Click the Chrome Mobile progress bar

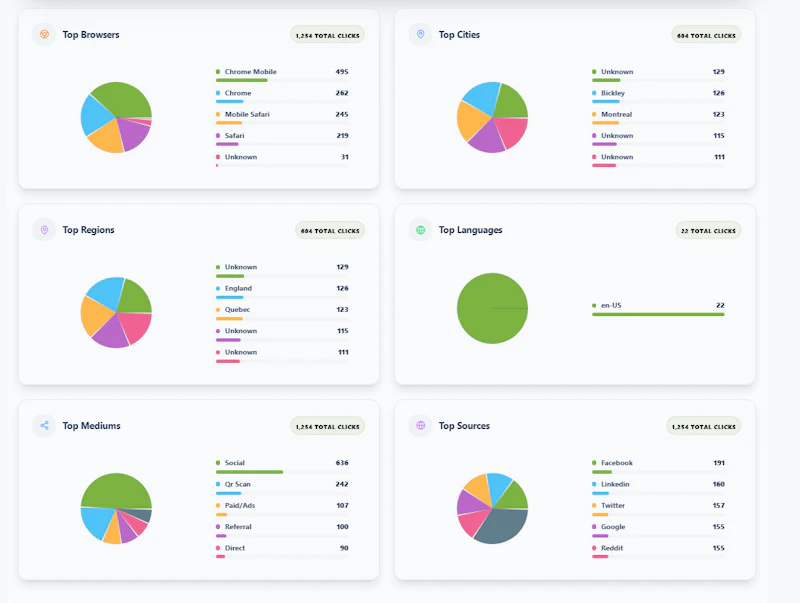point(282,80)
